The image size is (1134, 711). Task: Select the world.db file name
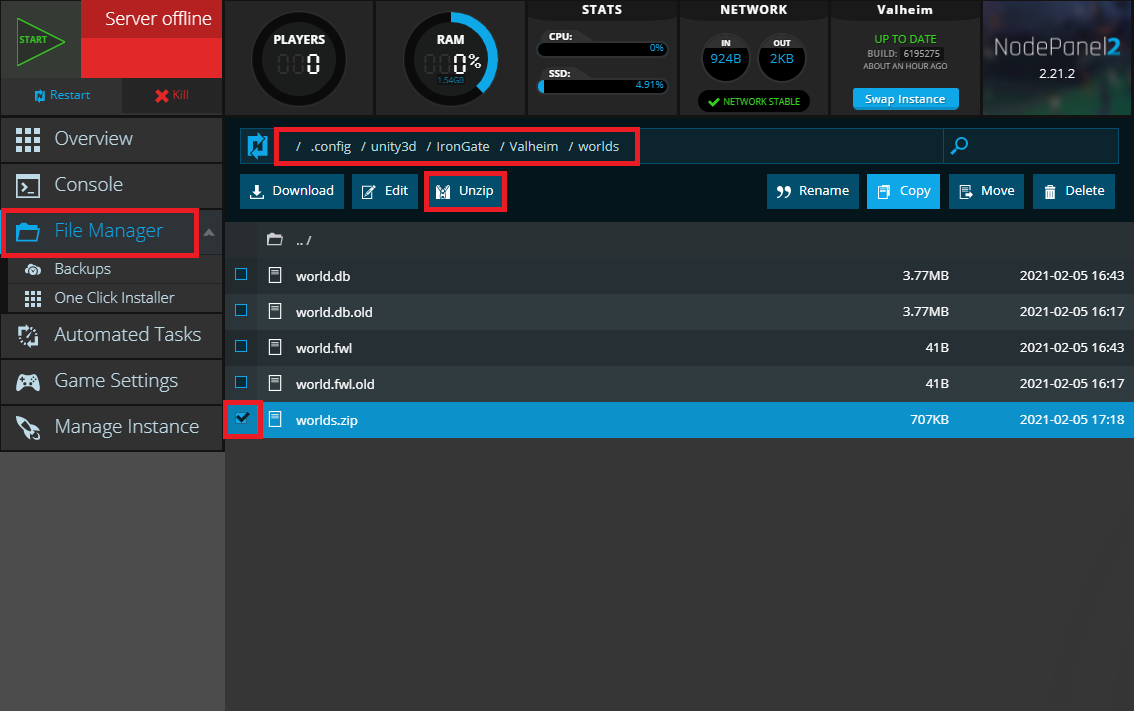pyautogui.click(x=323, y=276)
